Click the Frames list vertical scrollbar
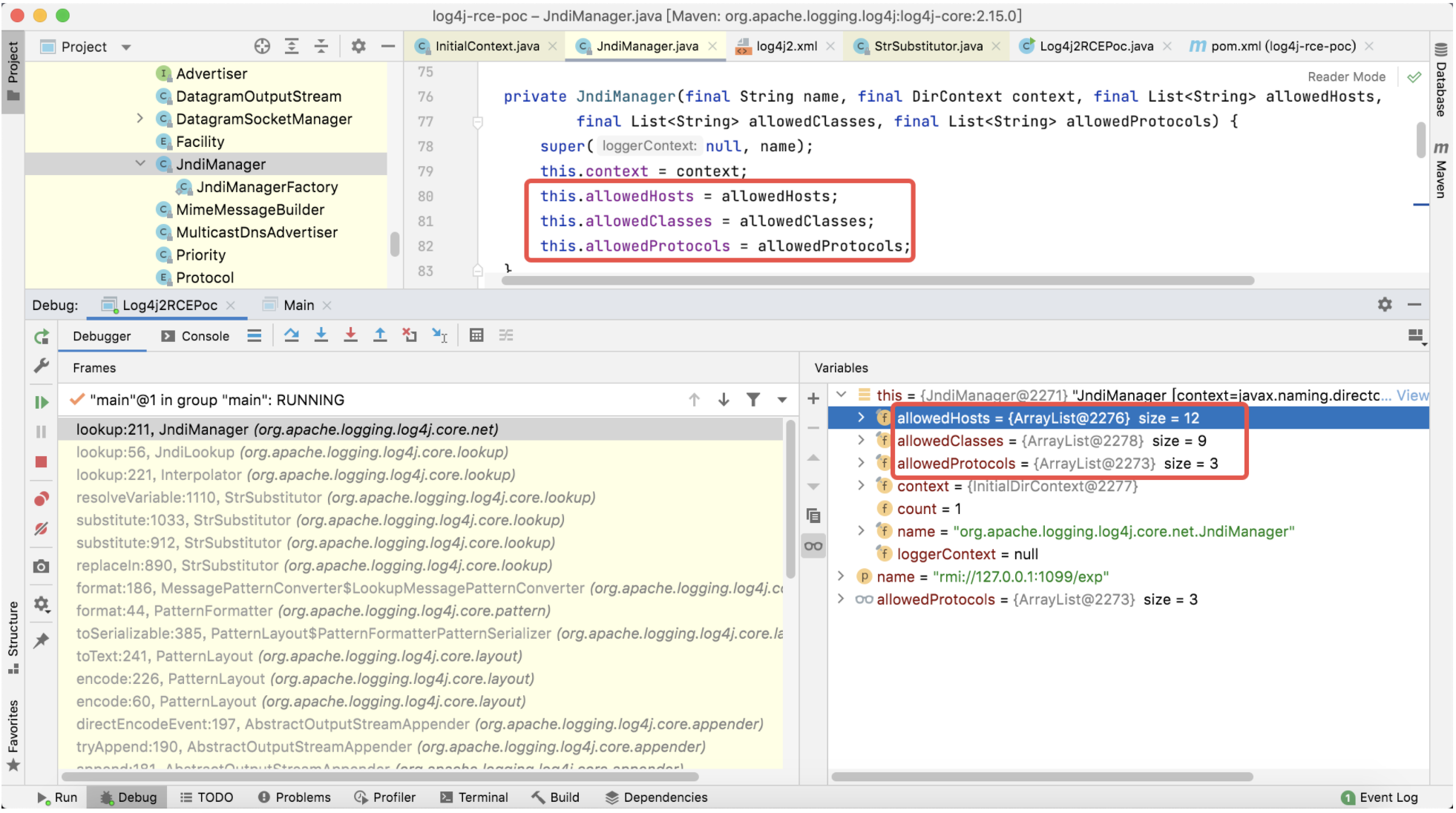This screenshot has height=813, width=1456. tap(790, 499)
